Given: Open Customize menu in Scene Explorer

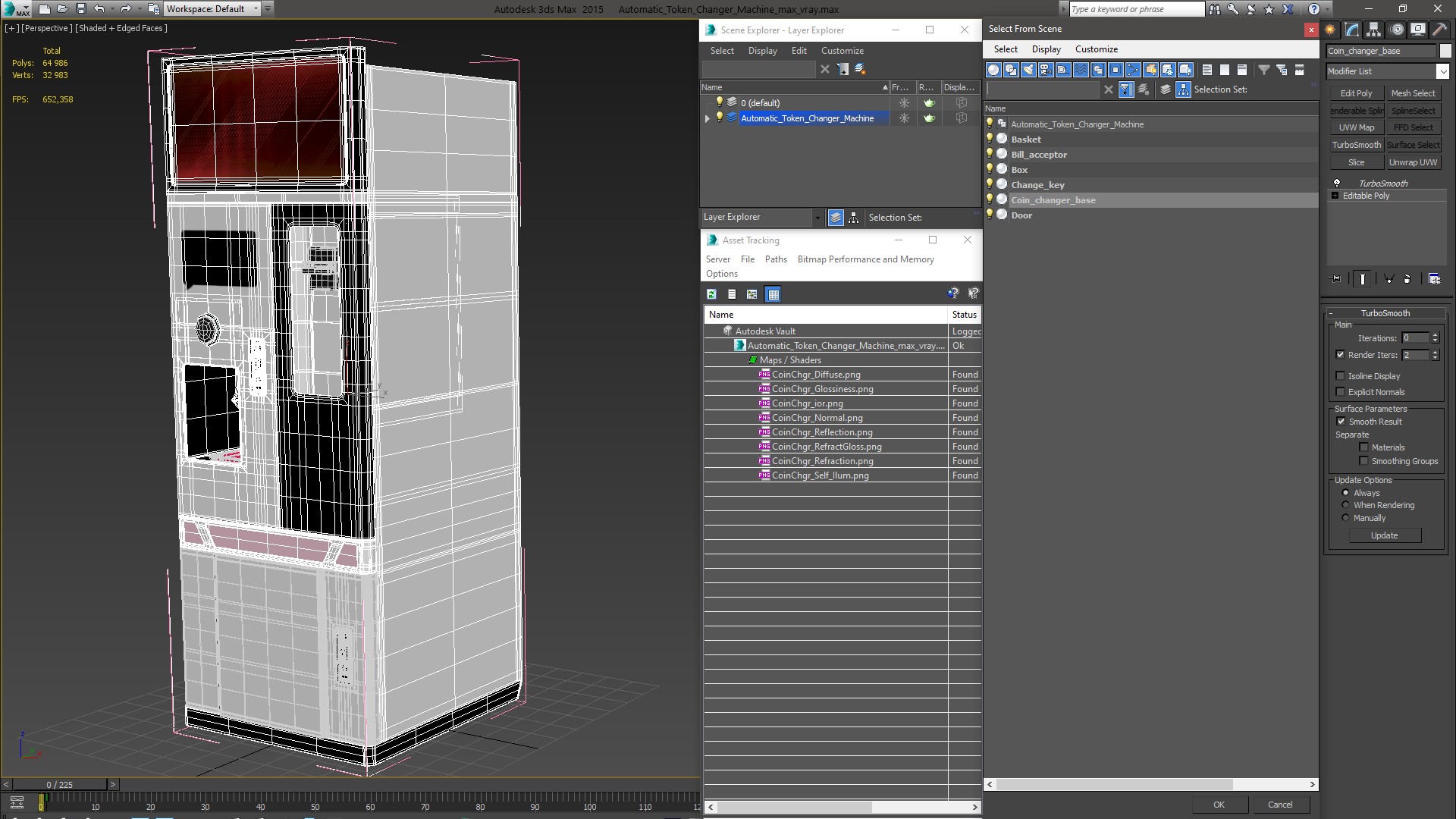Looking at the screenshot, I should 842,51.
